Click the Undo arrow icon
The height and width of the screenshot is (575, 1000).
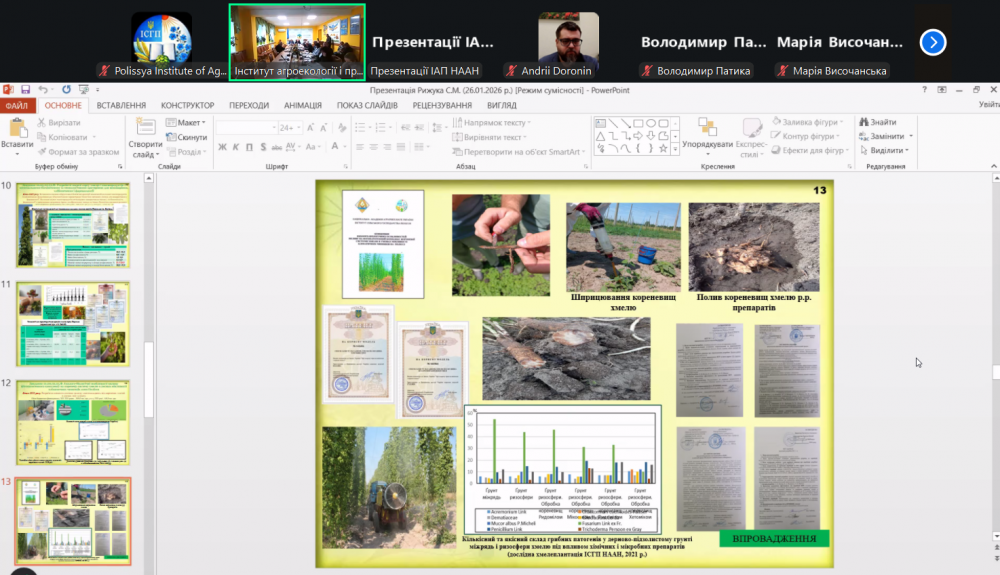coord(44,89)
